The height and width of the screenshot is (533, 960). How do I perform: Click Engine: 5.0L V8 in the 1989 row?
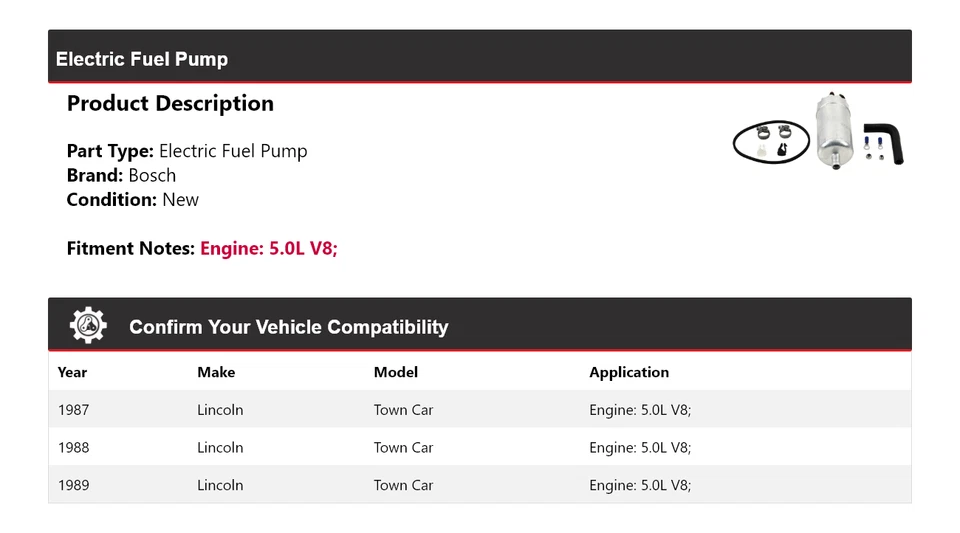(640, 486)
